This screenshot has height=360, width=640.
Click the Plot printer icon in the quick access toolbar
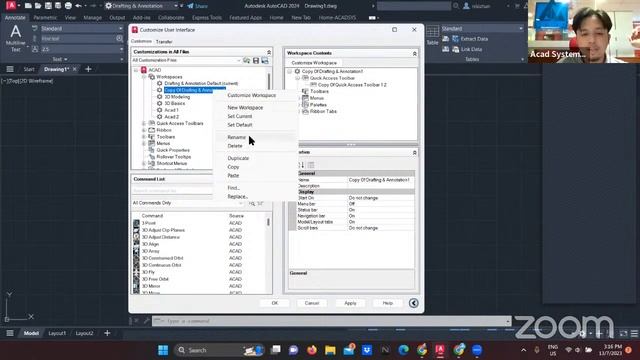[68, 6]
